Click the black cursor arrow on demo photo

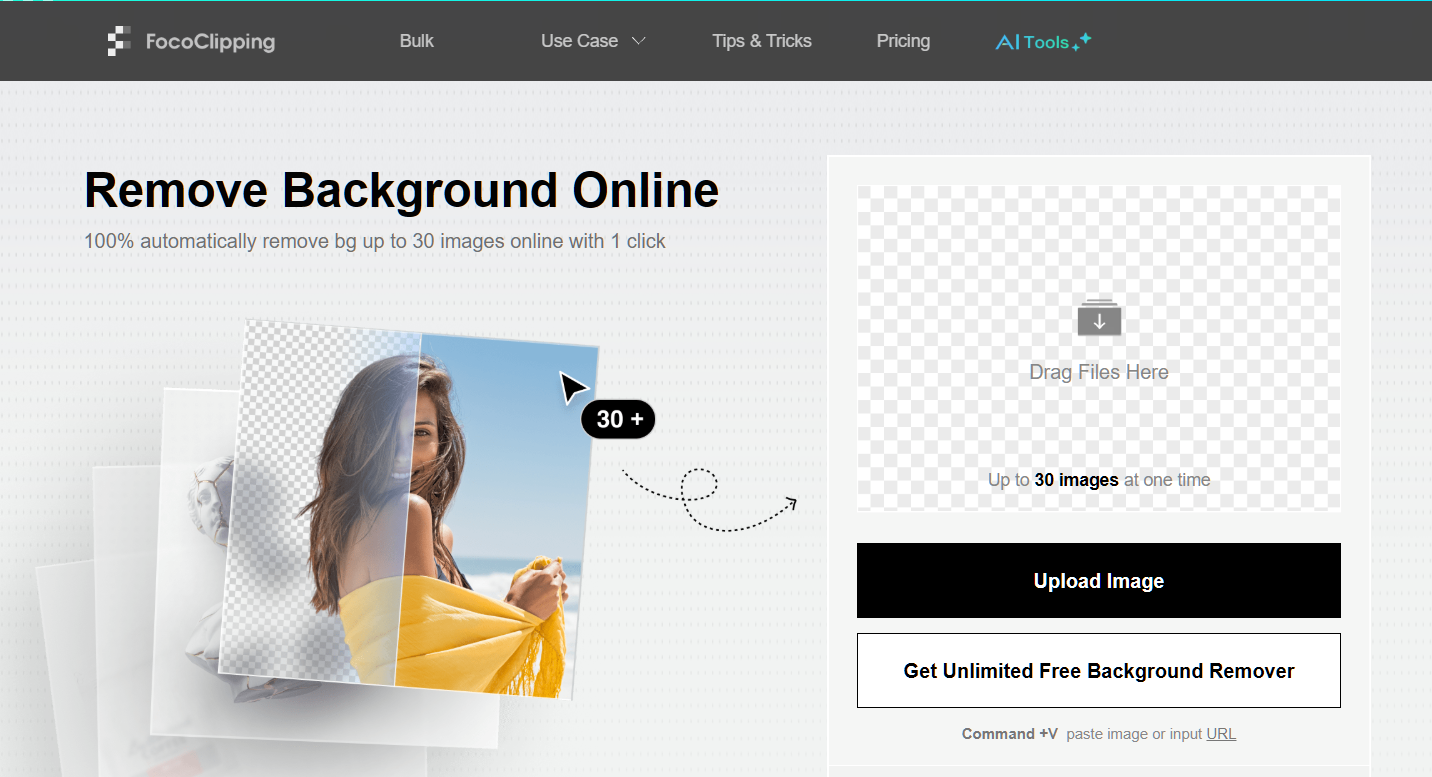pyautogui.click(x=573, y=388)
